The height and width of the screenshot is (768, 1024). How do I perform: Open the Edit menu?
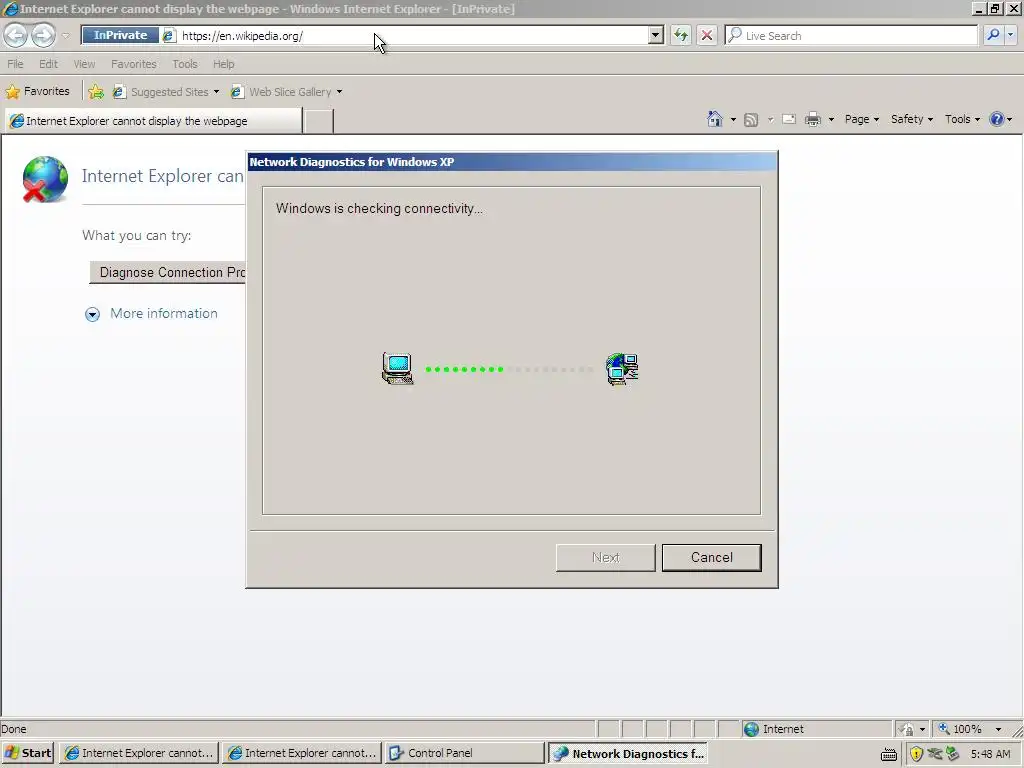click(x=48, y=64)
